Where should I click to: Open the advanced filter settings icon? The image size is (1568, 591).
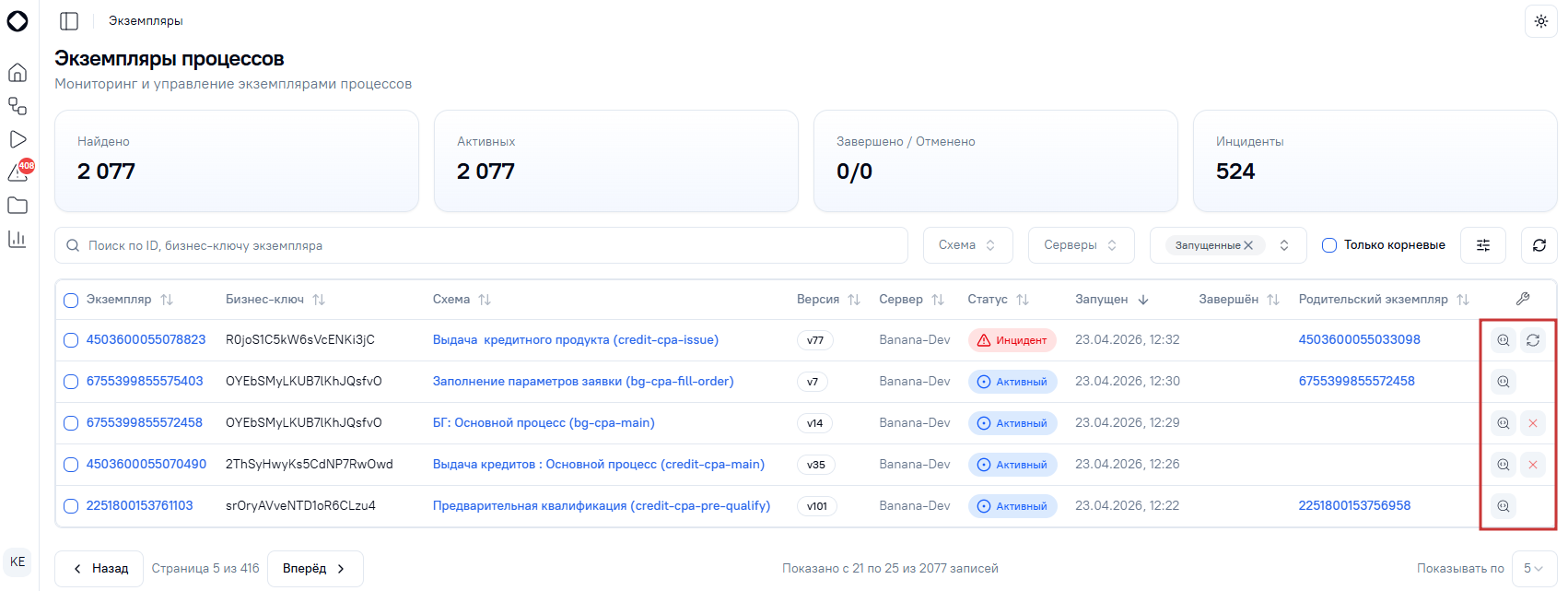tap(1483, 245)
